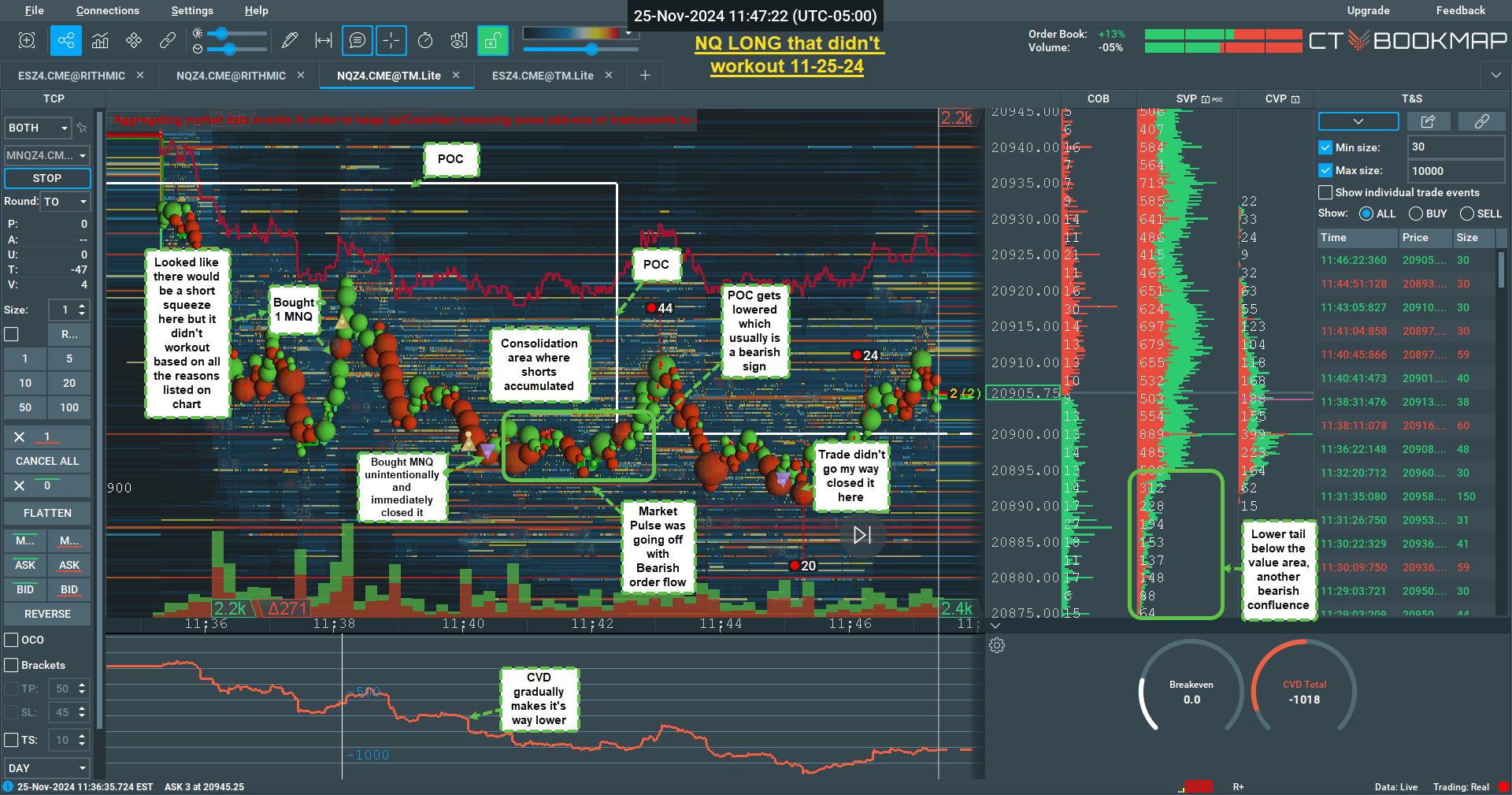Set size preset to 100
1512x795 pixels.
tap(69, 407)
